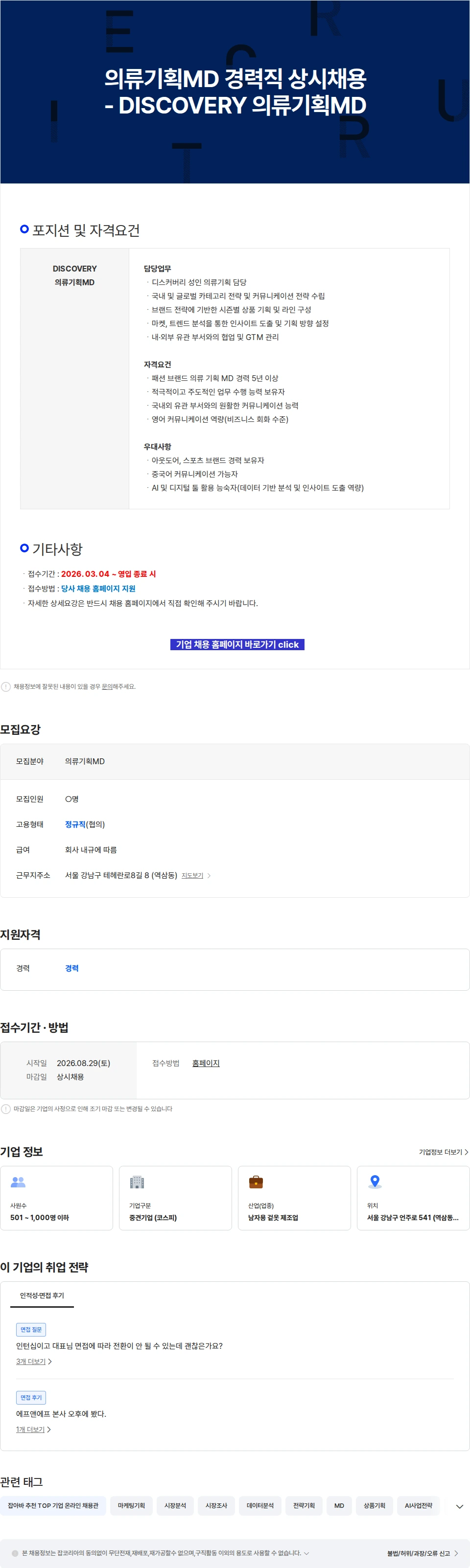Open 1개 더보기 for interview reviews
The height and width of the screenshot is (1568, 470).
33,1429
